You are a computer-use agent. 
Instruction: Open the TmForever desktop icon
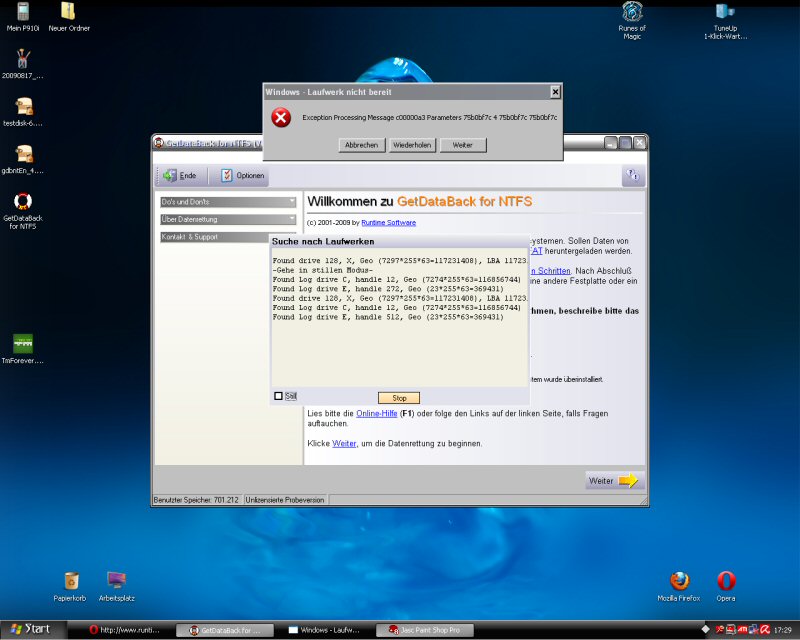(x=23, y=349)
